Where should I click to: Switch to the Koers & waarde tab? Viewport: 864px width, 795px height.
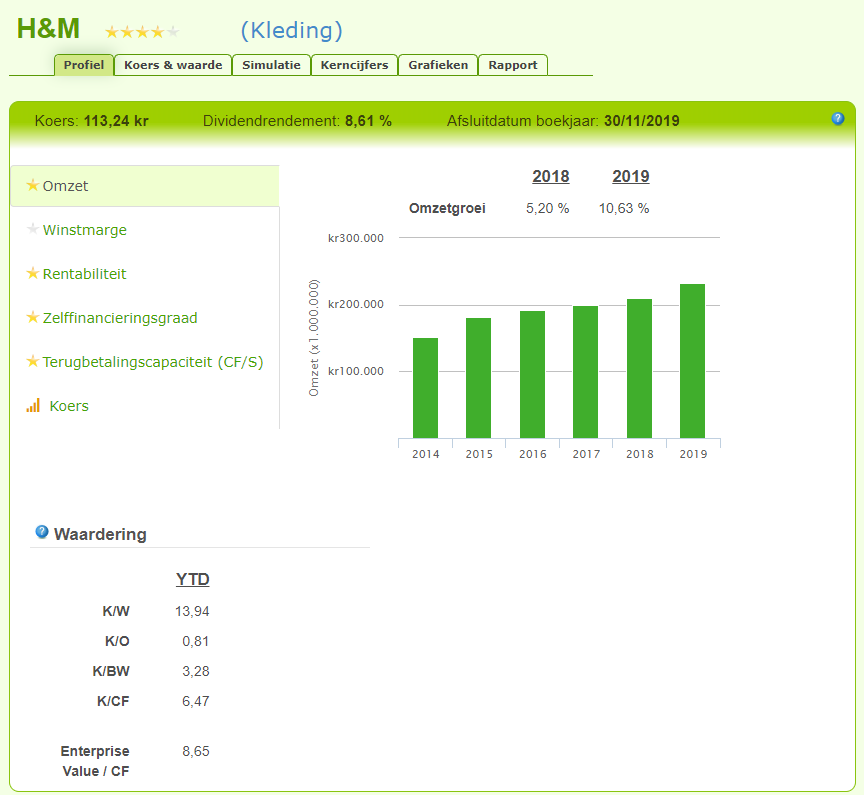[173, 65]
